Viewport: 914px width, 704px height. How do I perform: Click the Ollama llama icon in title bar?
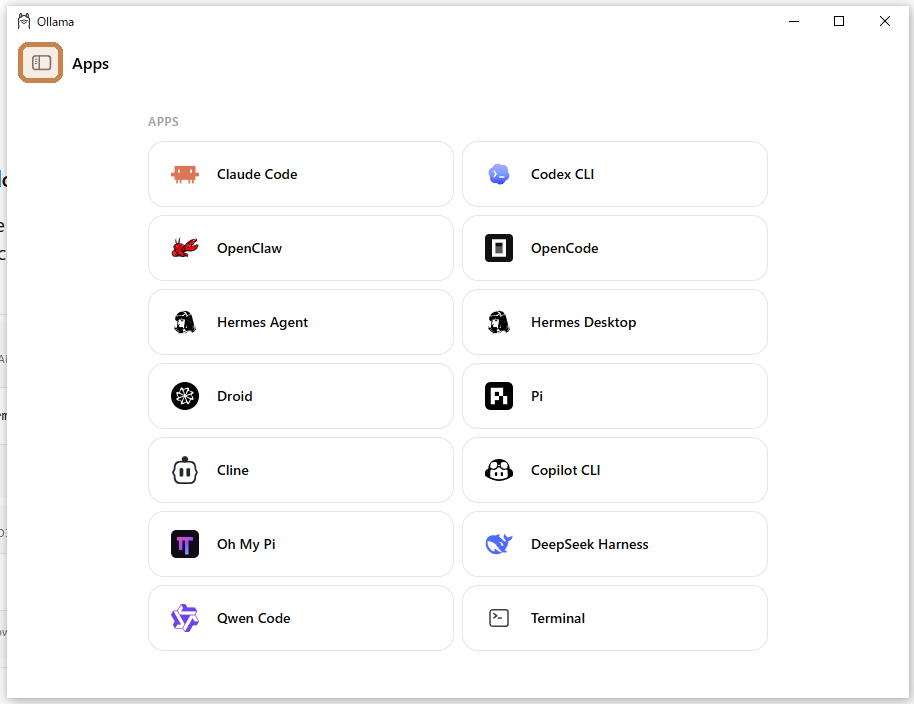pos(24,22)
